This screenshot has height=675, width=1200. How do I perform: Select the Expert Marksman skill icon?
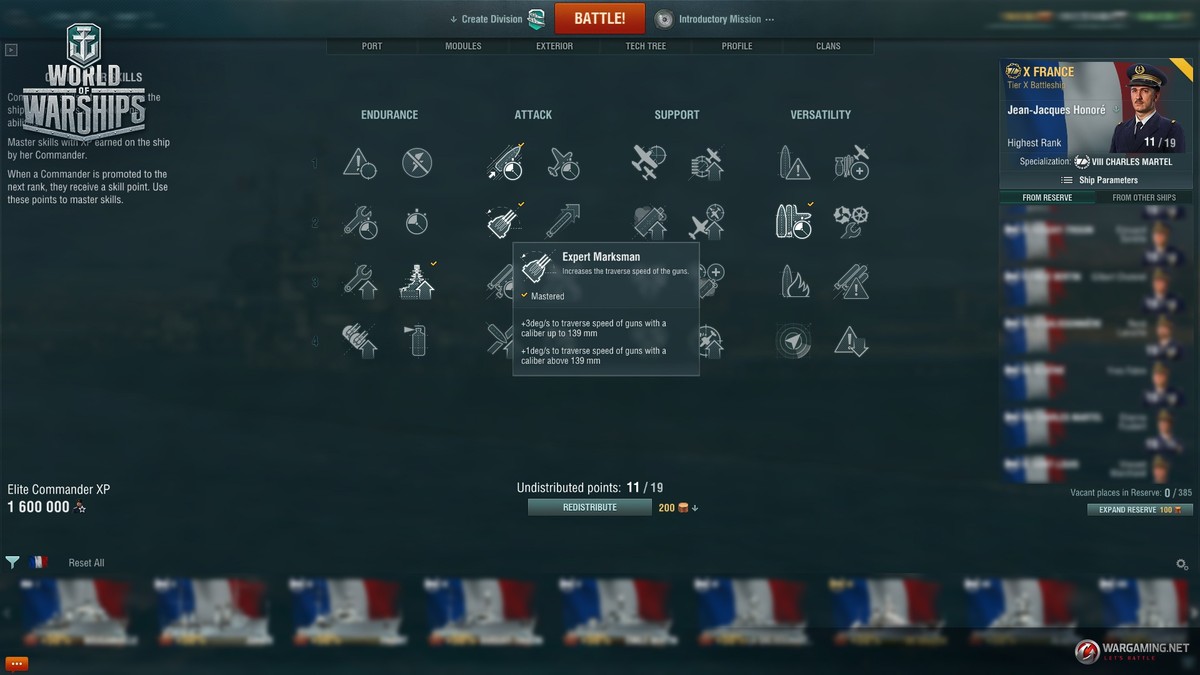502,222
